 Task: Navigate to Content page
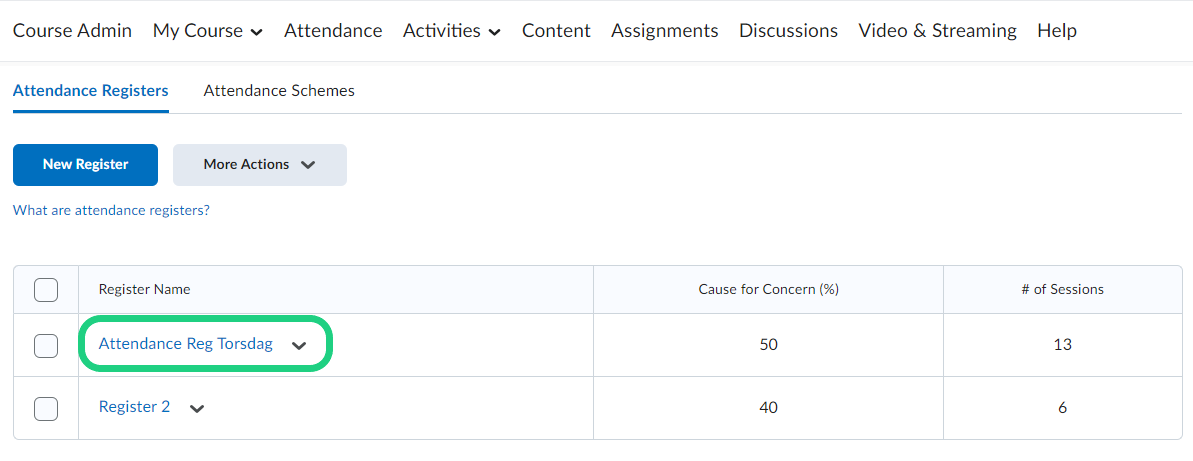(556, 31)
